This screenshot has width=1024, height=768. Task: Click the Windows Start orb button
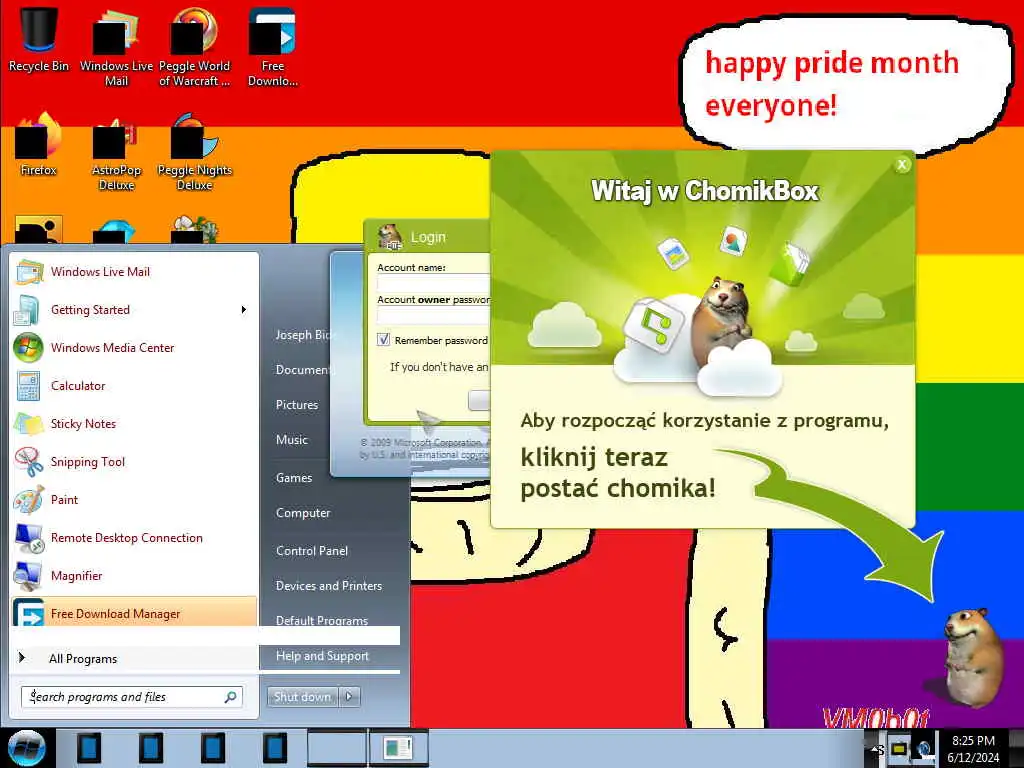pyautogui.click(x=26, y=748)
